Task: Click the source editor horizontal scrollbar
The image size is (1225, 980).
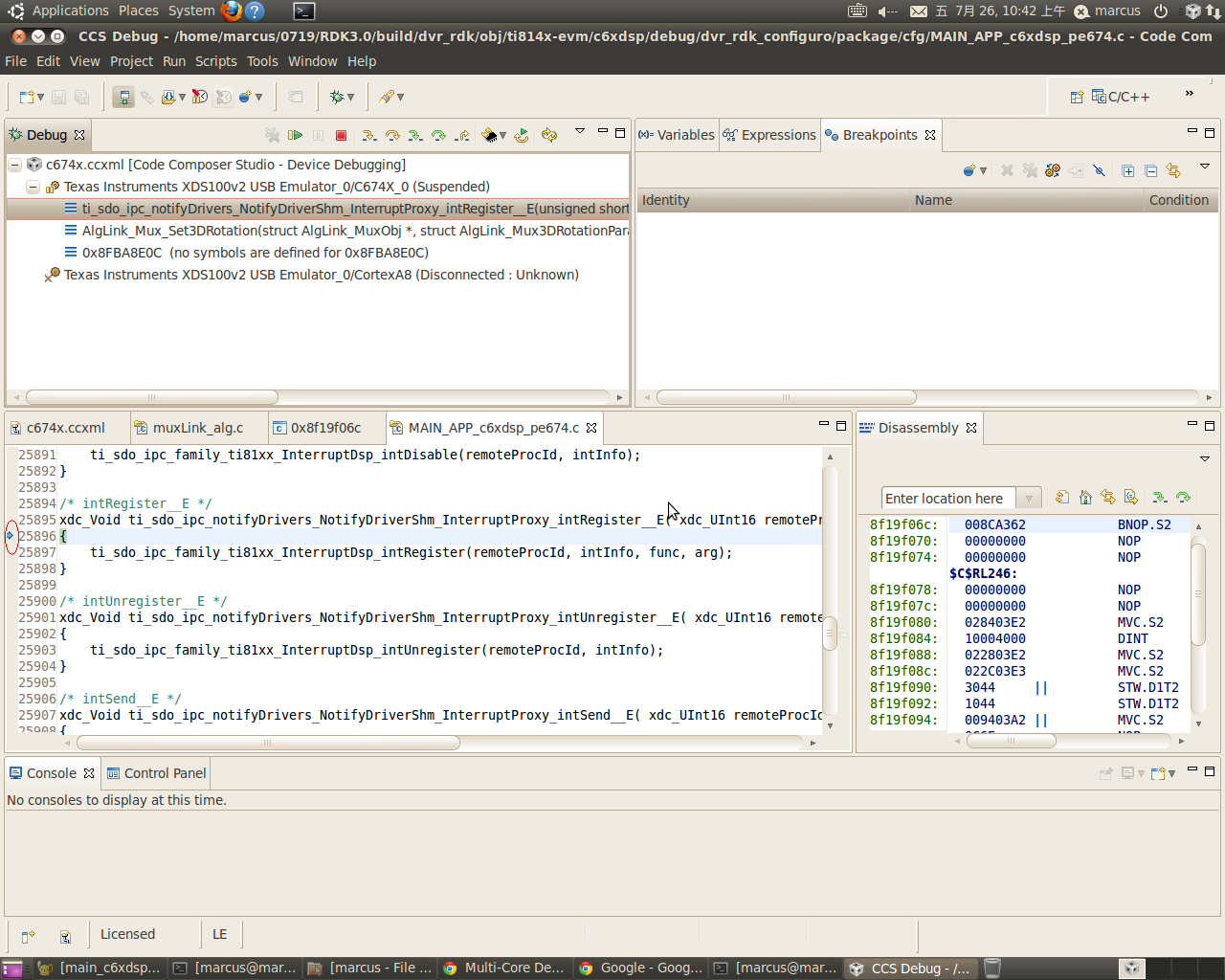Action: pyautogui.click(x=268, y=743)
